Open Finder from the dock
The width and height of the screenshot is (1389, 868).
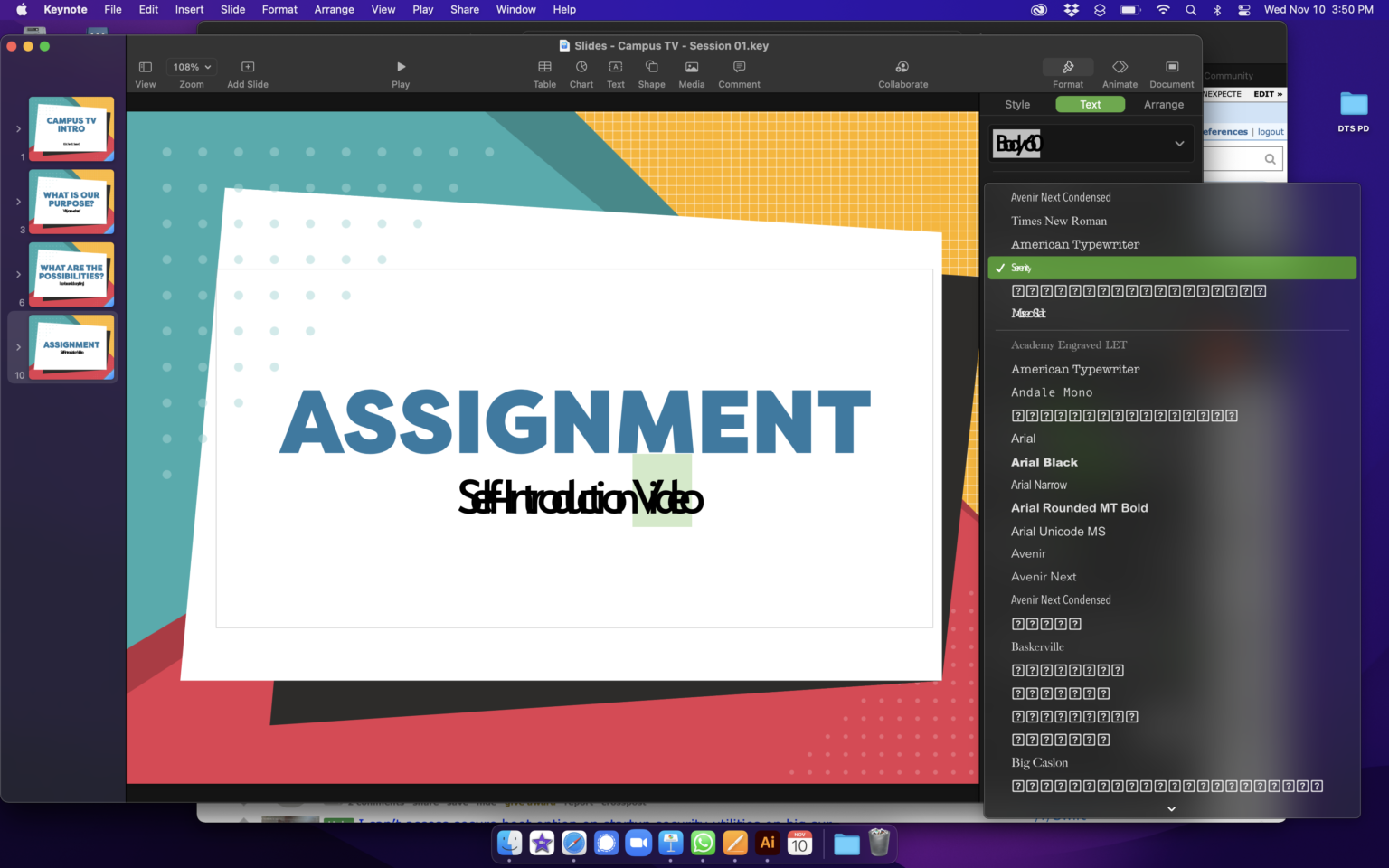(510, 843)
